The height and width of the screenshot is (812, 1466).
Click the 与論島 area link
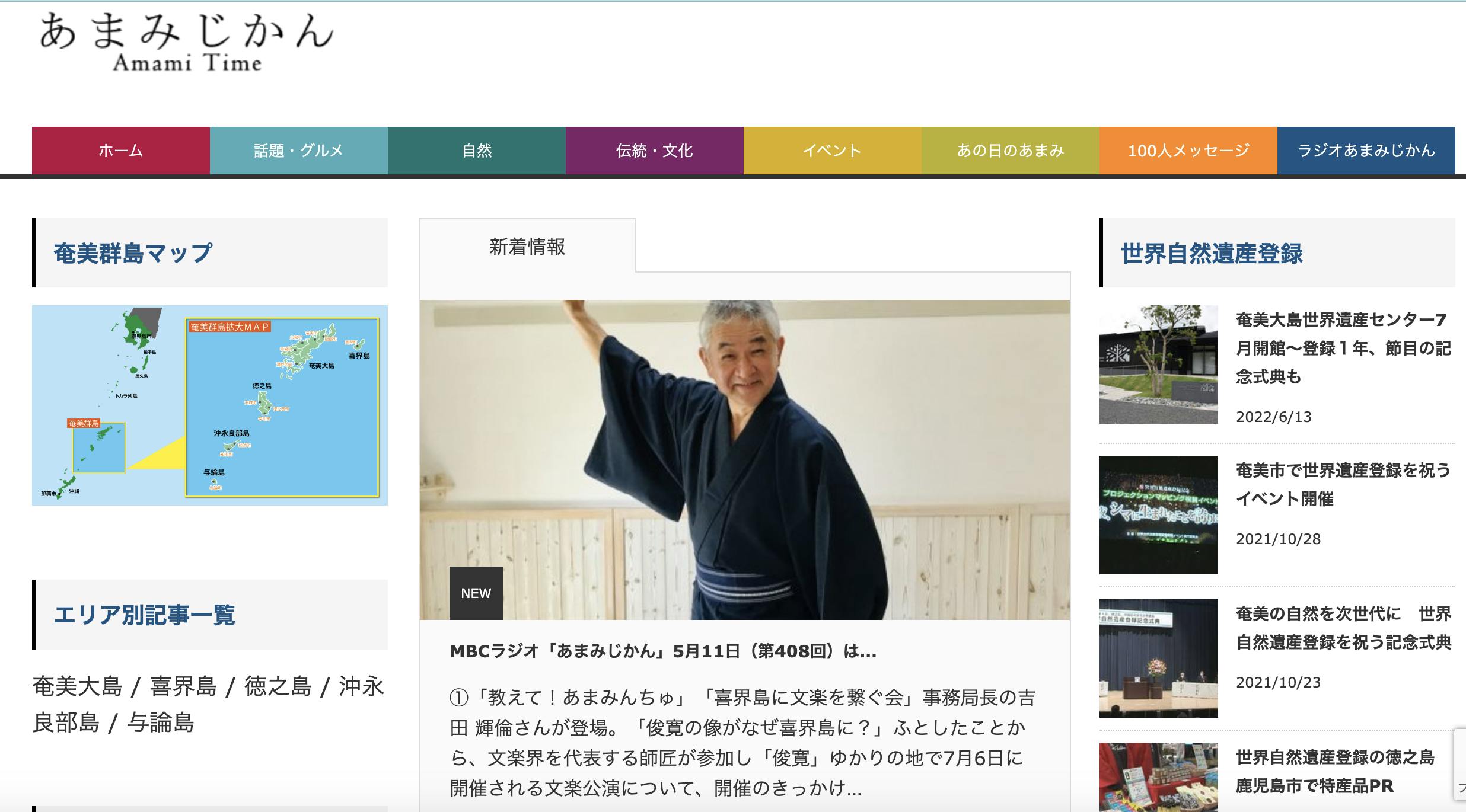(x=161, y=723)
